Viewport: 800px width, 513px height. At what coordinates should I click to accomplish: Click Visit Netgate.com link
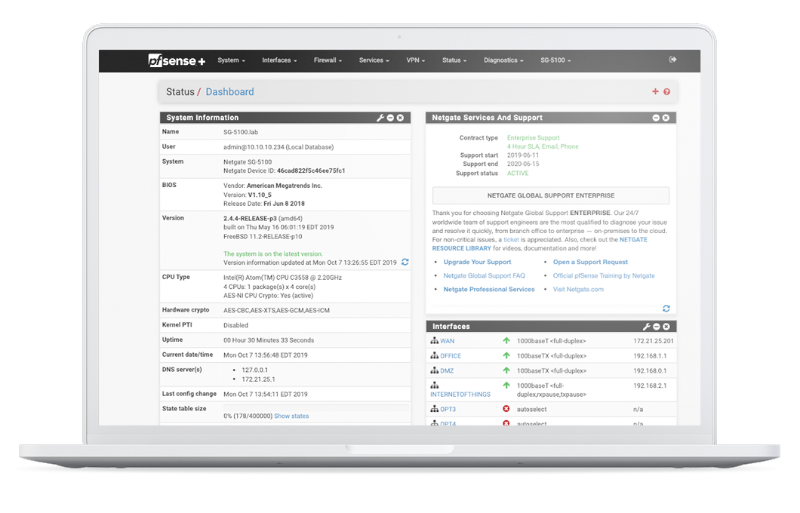click(578, 289)
